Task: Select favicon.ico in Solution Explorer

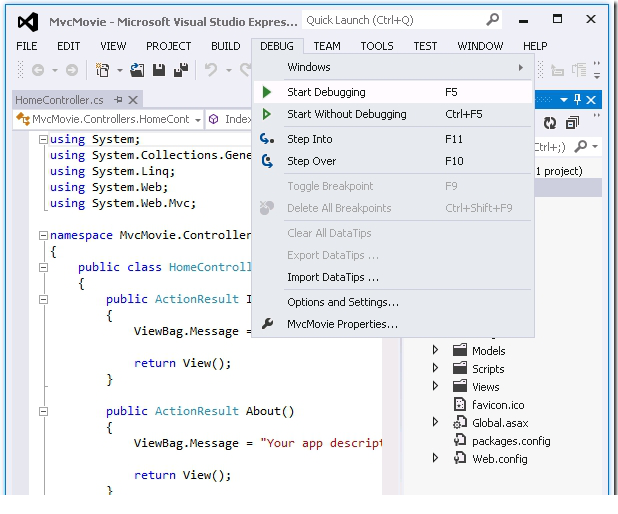Action: pyautogui.click(x=498, y=405)
